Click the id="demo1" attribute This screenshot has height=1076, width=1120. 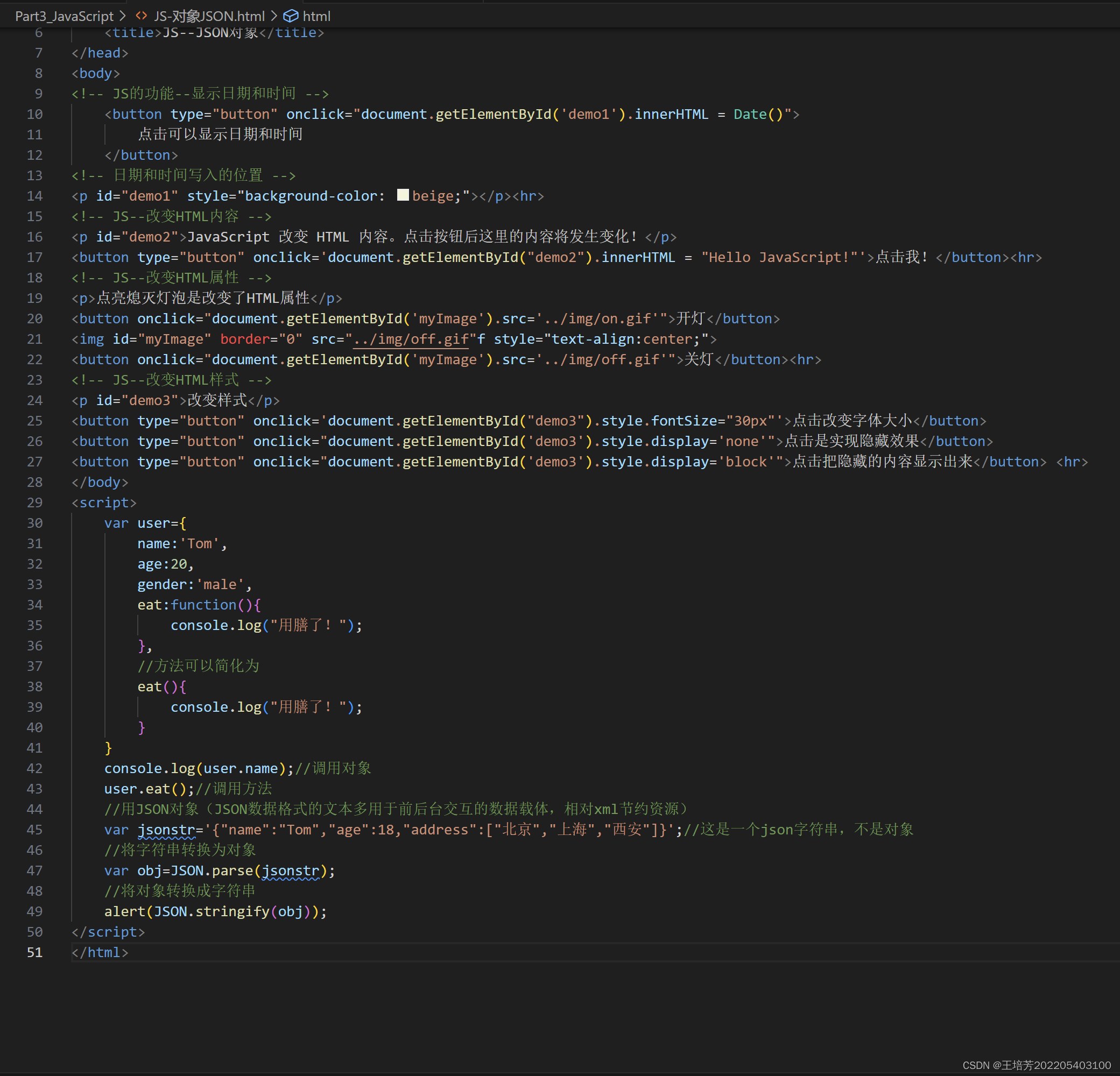click(137, 196)
